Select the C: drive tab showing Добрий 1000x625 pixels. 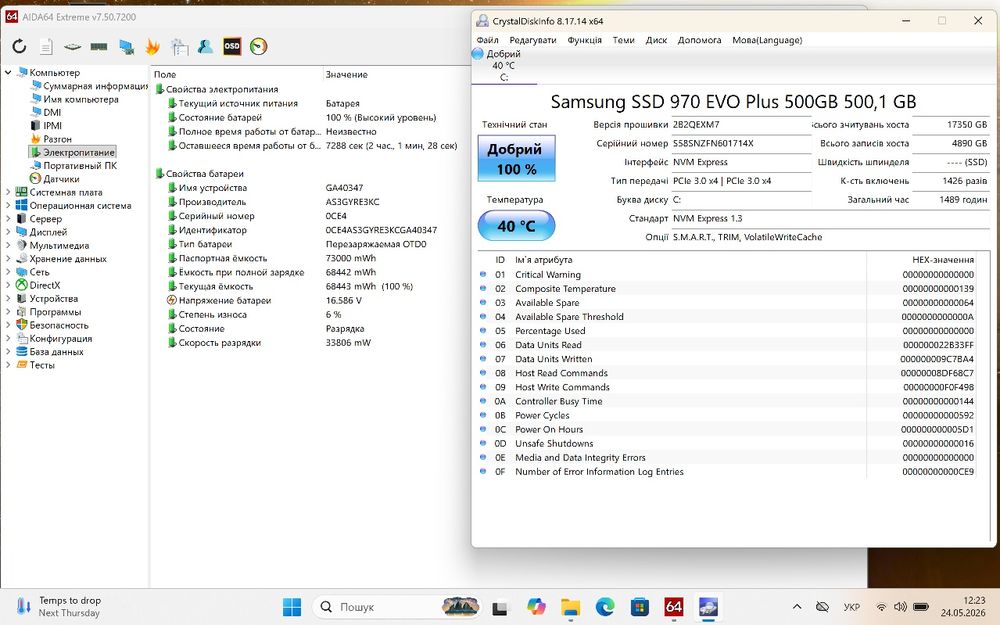[504, 65]
